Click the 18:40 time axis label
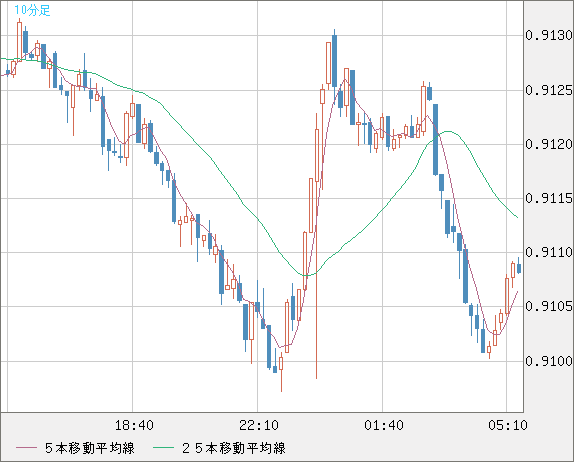This screenshot has height=462, width=574. click(134, 425)
